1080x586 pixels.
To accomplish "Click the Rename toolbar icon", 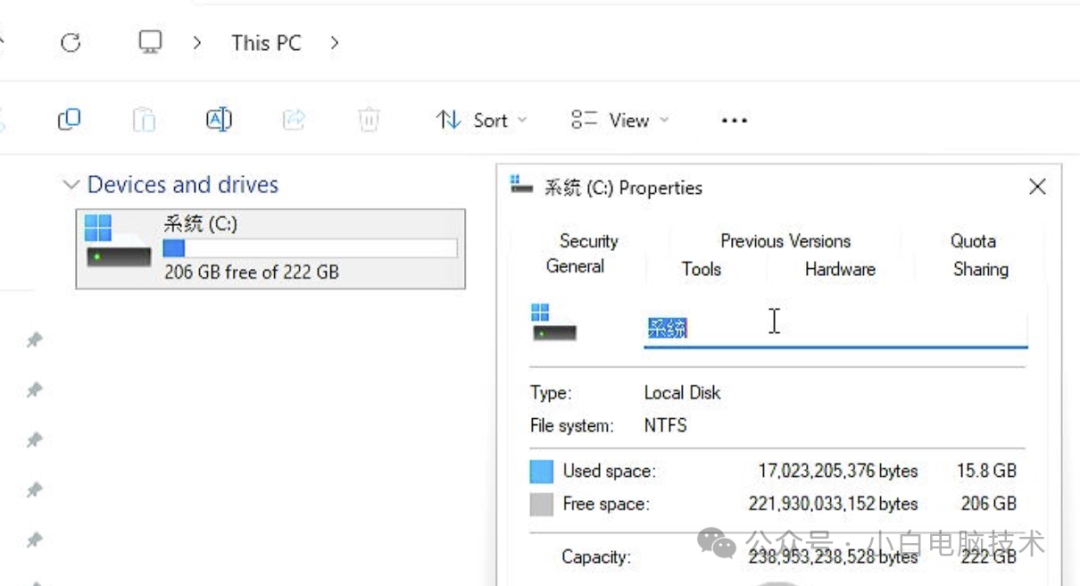I will [218, 120].
